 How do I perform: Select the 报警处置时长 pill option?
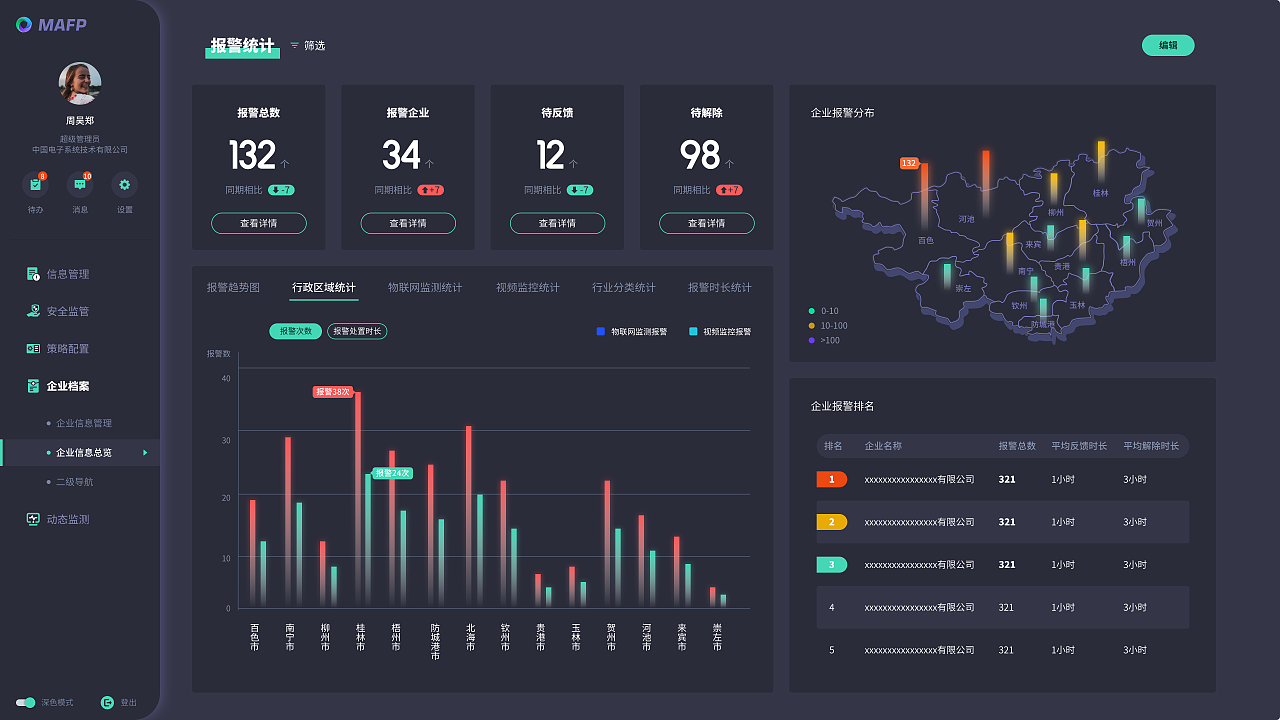[357, 331]
